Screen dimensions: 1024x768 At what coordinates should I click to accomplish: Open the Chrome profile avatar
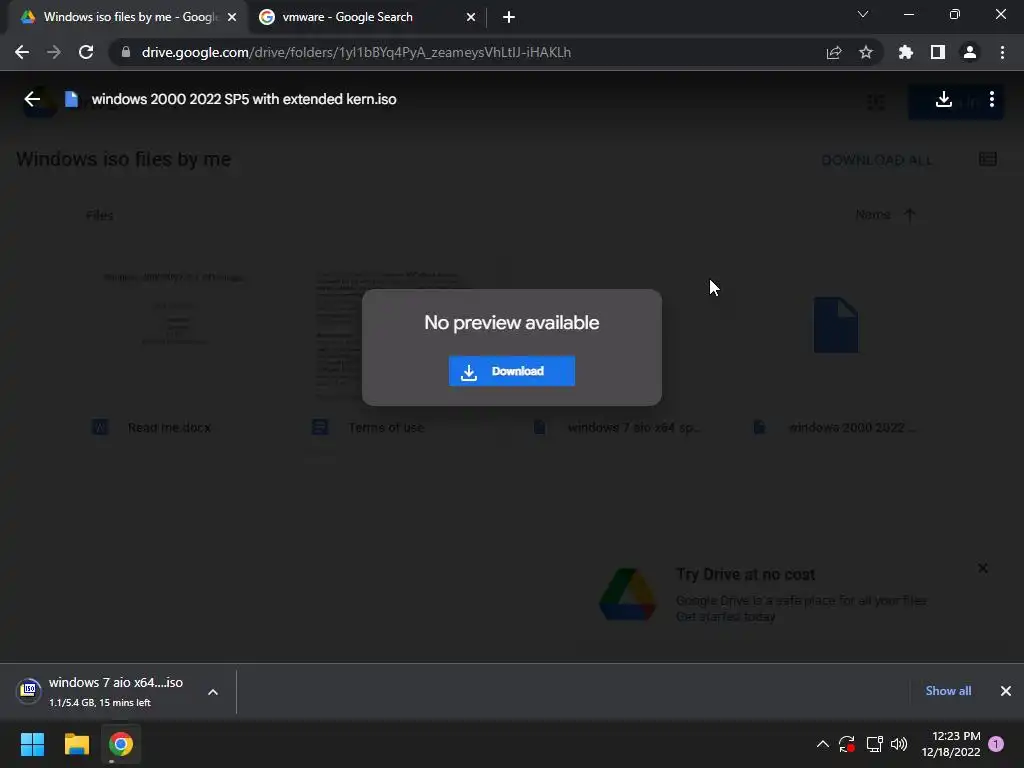[x=970, y=52]
